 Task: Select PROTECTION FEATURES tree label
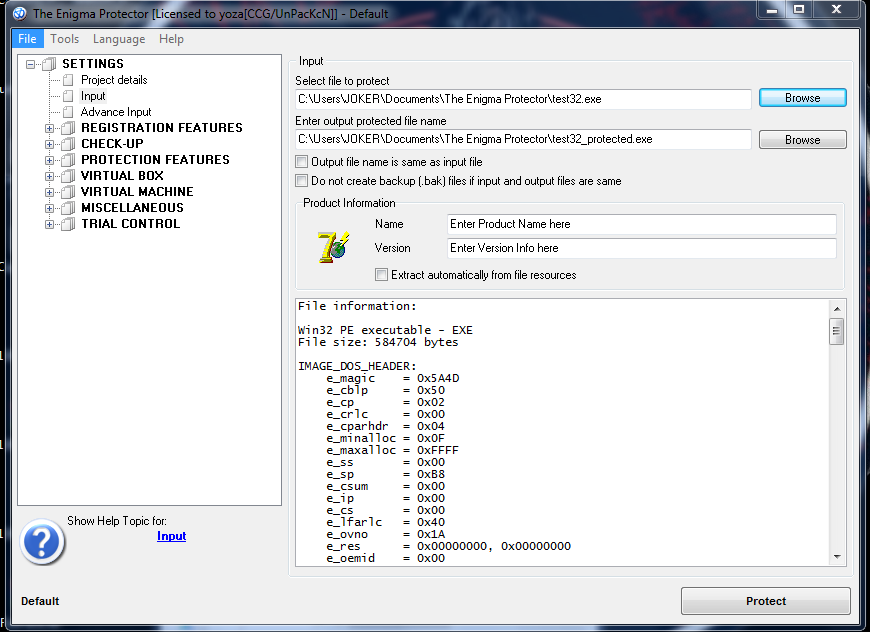coord(155,160)
